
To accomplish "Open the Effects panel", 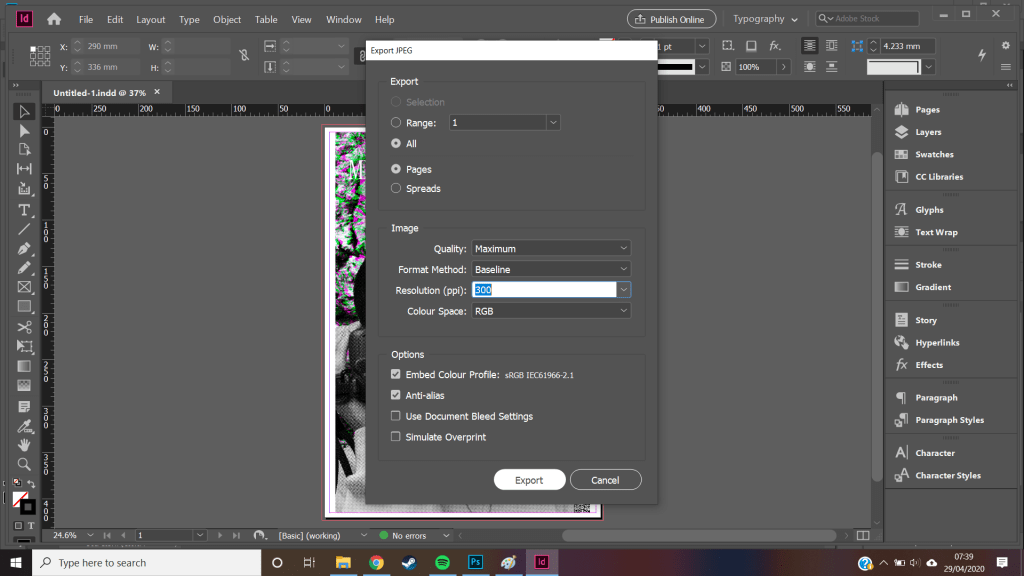I will point(928,365).
